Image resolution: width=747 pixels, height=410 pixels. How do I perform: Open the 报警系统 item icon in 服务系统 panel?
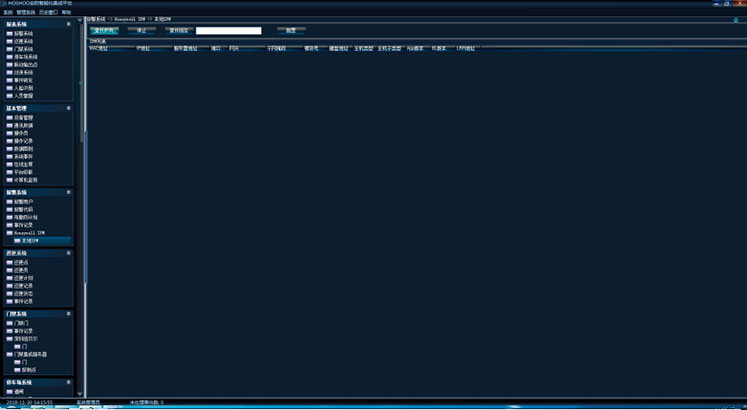tap(9, 33)
